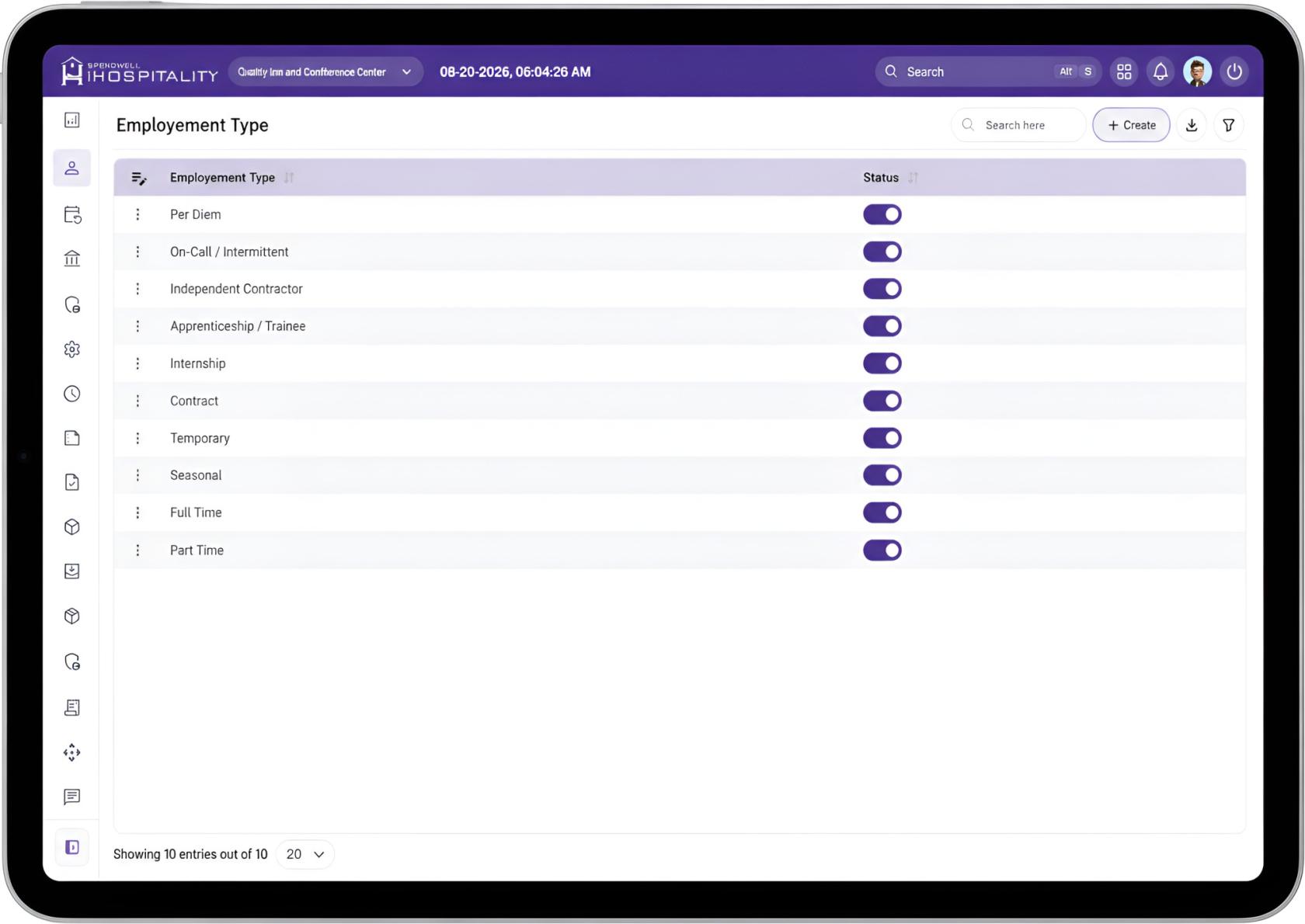
Task: Click the Search here input field
Action: pyautogui.click(x=1018, y=125)
